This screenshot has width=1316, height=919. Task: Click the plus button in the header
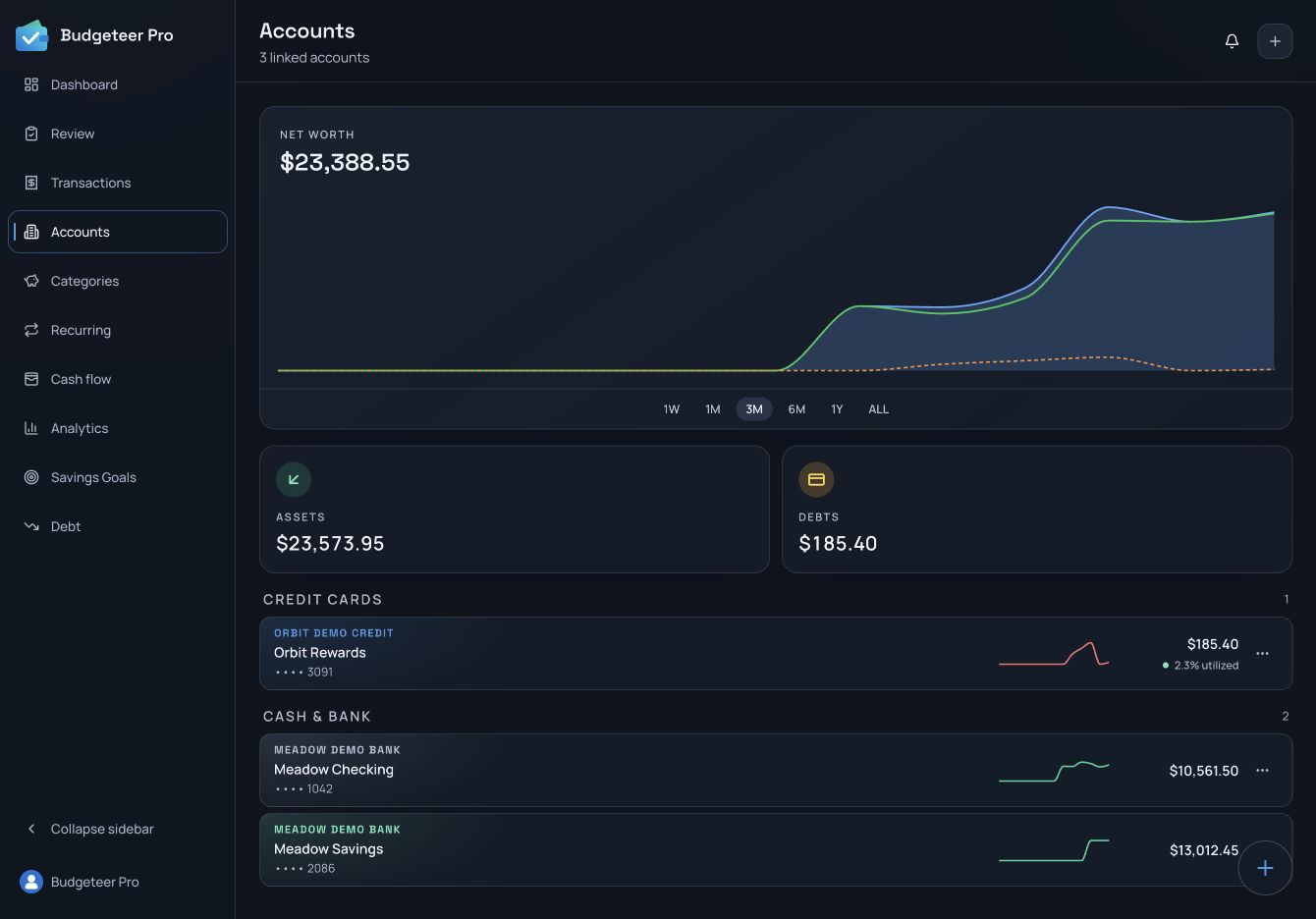coord(1275,41)
